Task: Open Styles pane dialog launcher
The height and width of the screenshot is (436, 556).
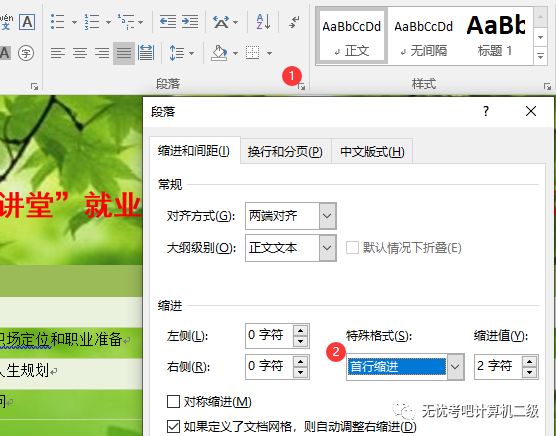Action: [547, 86]
